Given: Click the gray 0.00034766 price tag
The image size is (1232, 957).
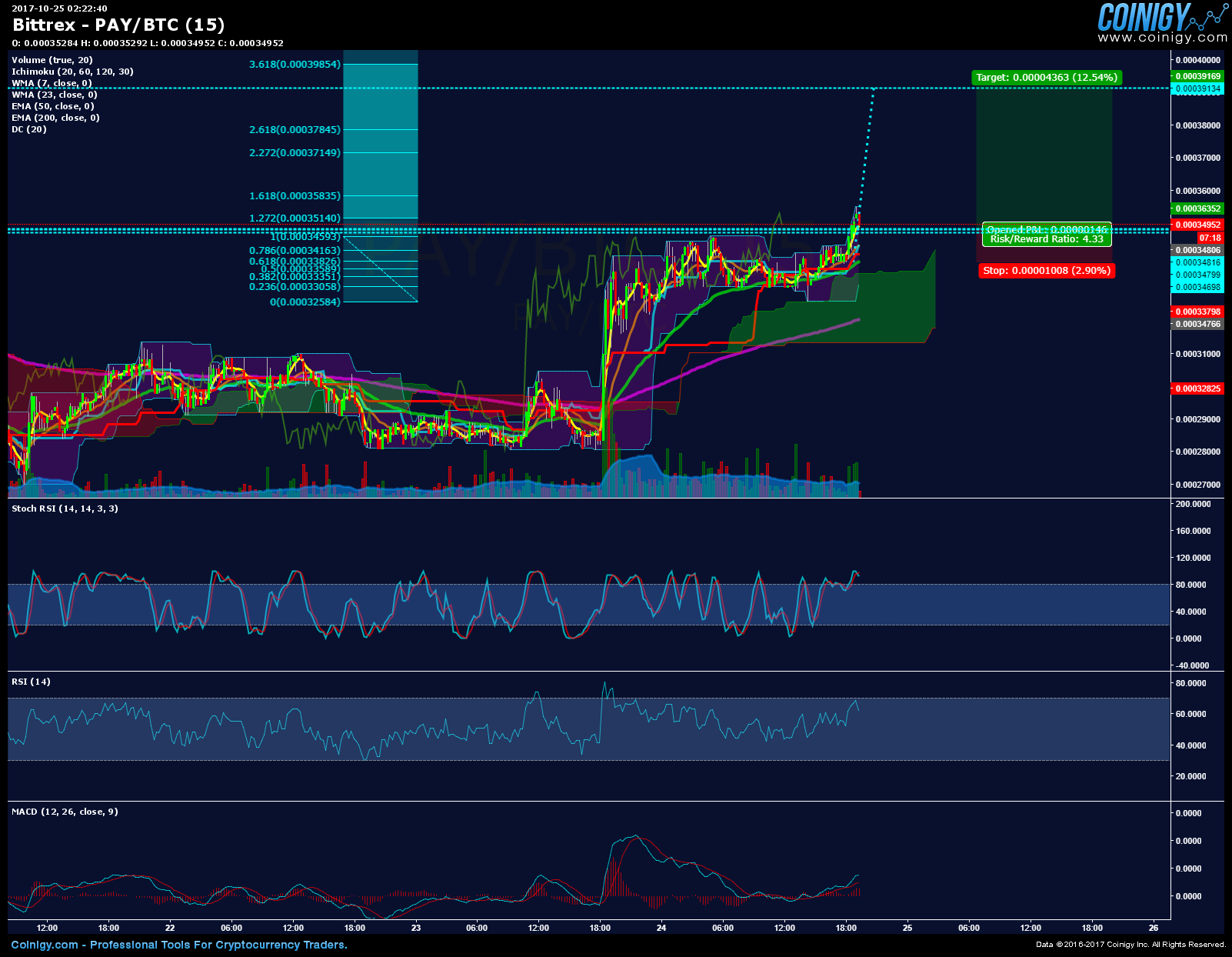Looking at the screenshot, I should [x=1196, y=324].
